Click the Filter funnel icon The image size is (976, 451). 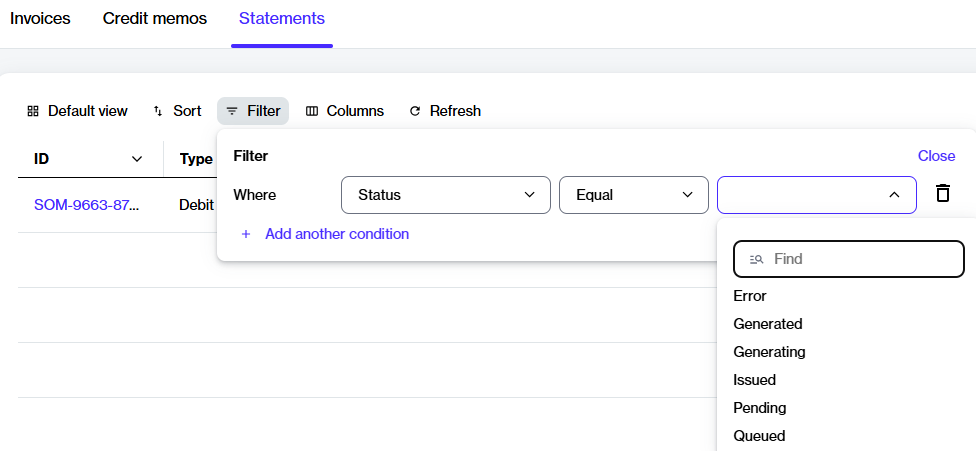click(x=232, y=111)
